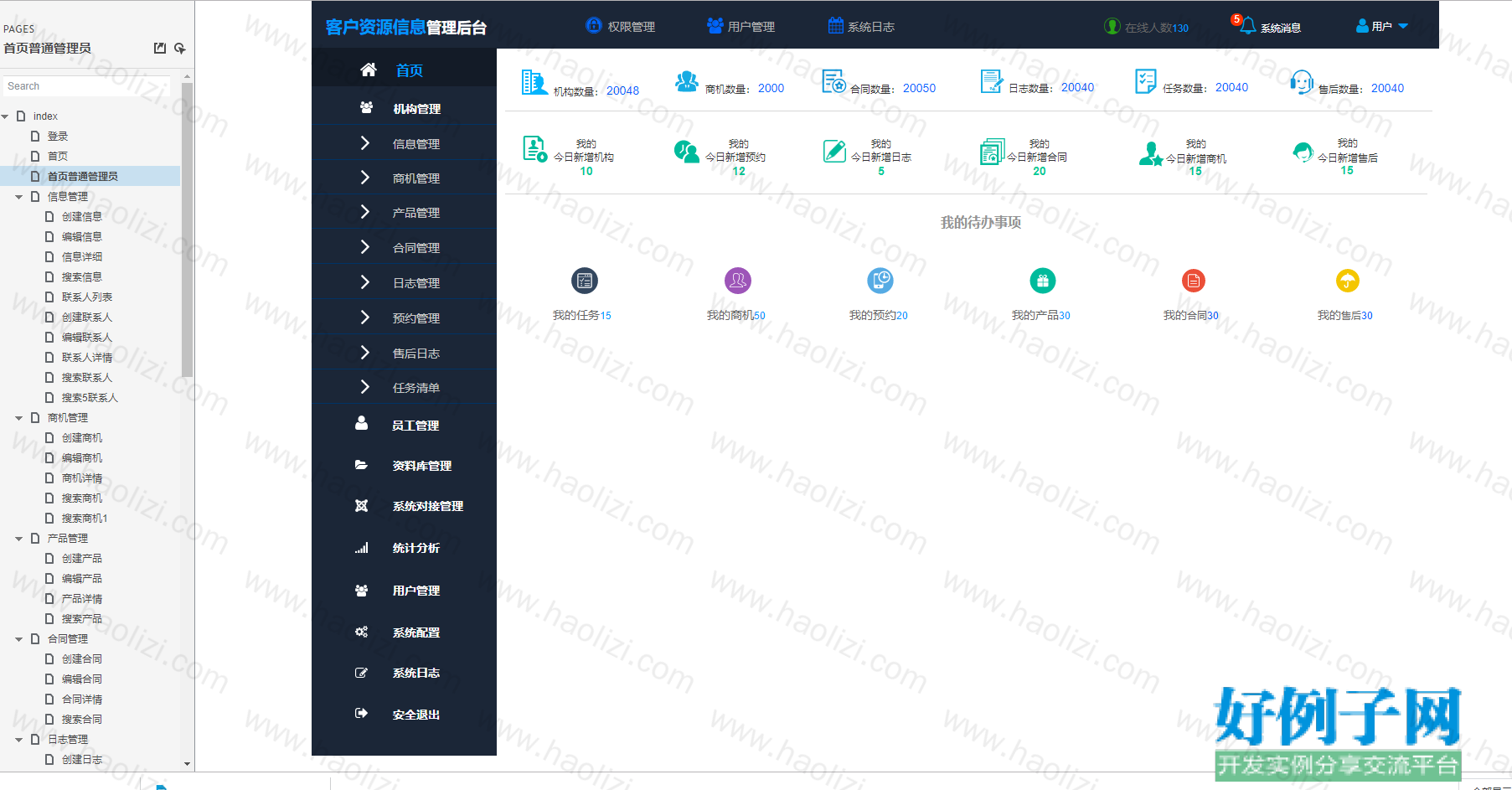Open the 编辑产品 page in tree
This screenshot has height=790, width=1512.
point(81,579)
